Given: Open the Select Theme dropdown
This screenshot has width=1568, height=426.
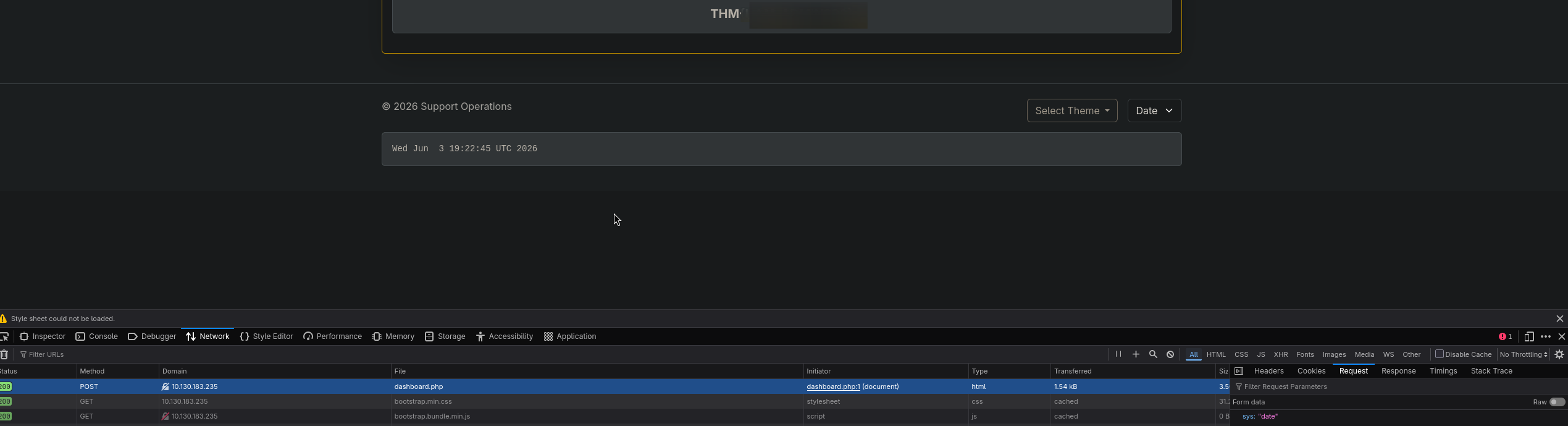Looking at the screenshot, I should coord(1072,111).
